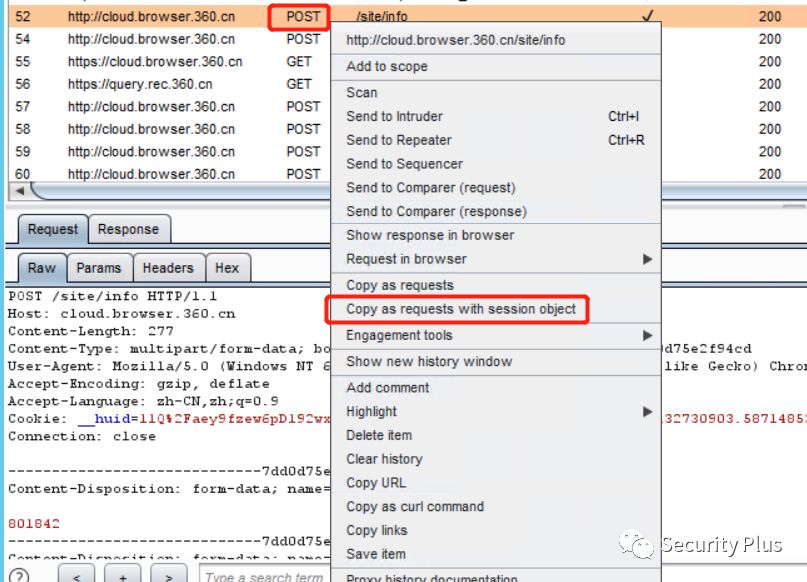807x582 pixels.
Task: Choose 'Clear history' menu entry
Action: [x=496, y=459]
